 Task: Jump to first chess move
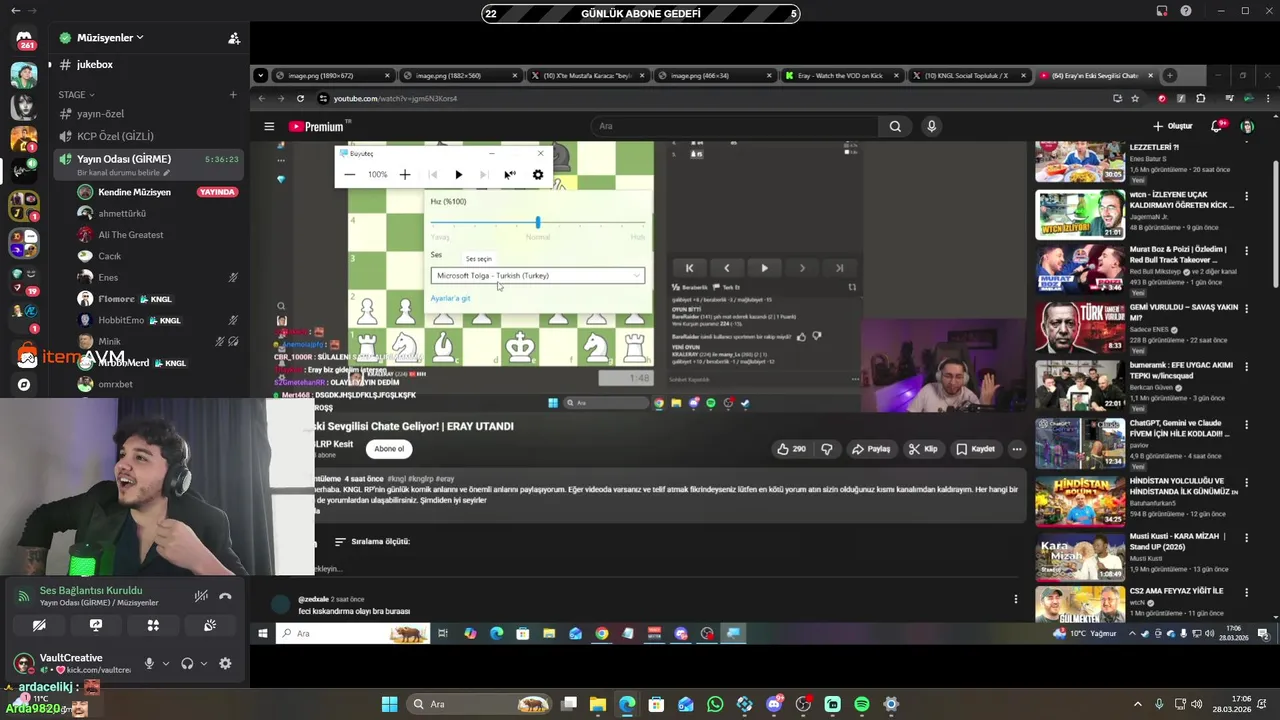(x=689, y=268)
